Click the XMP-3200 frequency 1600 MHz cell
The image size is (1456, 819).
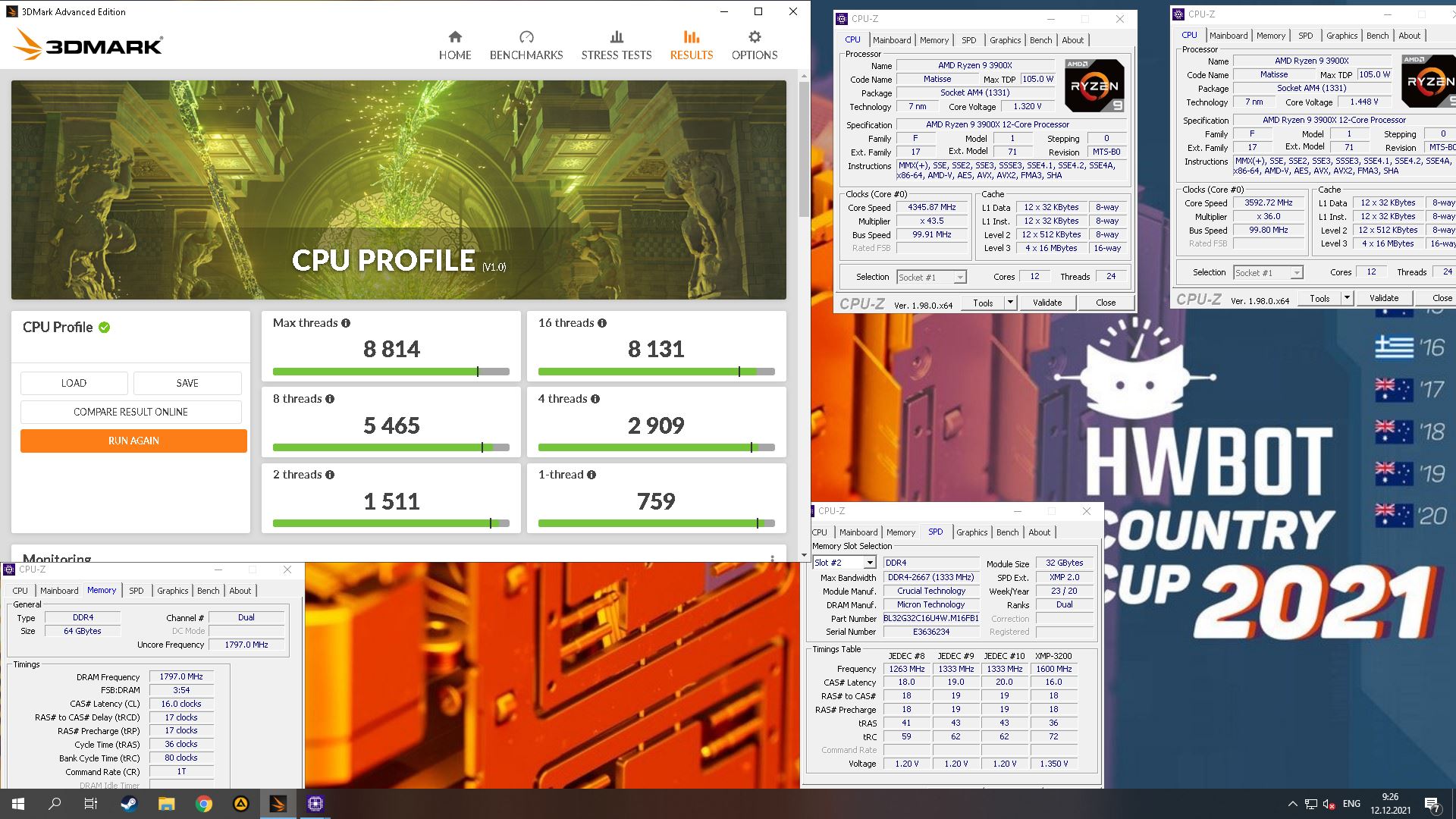tap(1054, 669)
